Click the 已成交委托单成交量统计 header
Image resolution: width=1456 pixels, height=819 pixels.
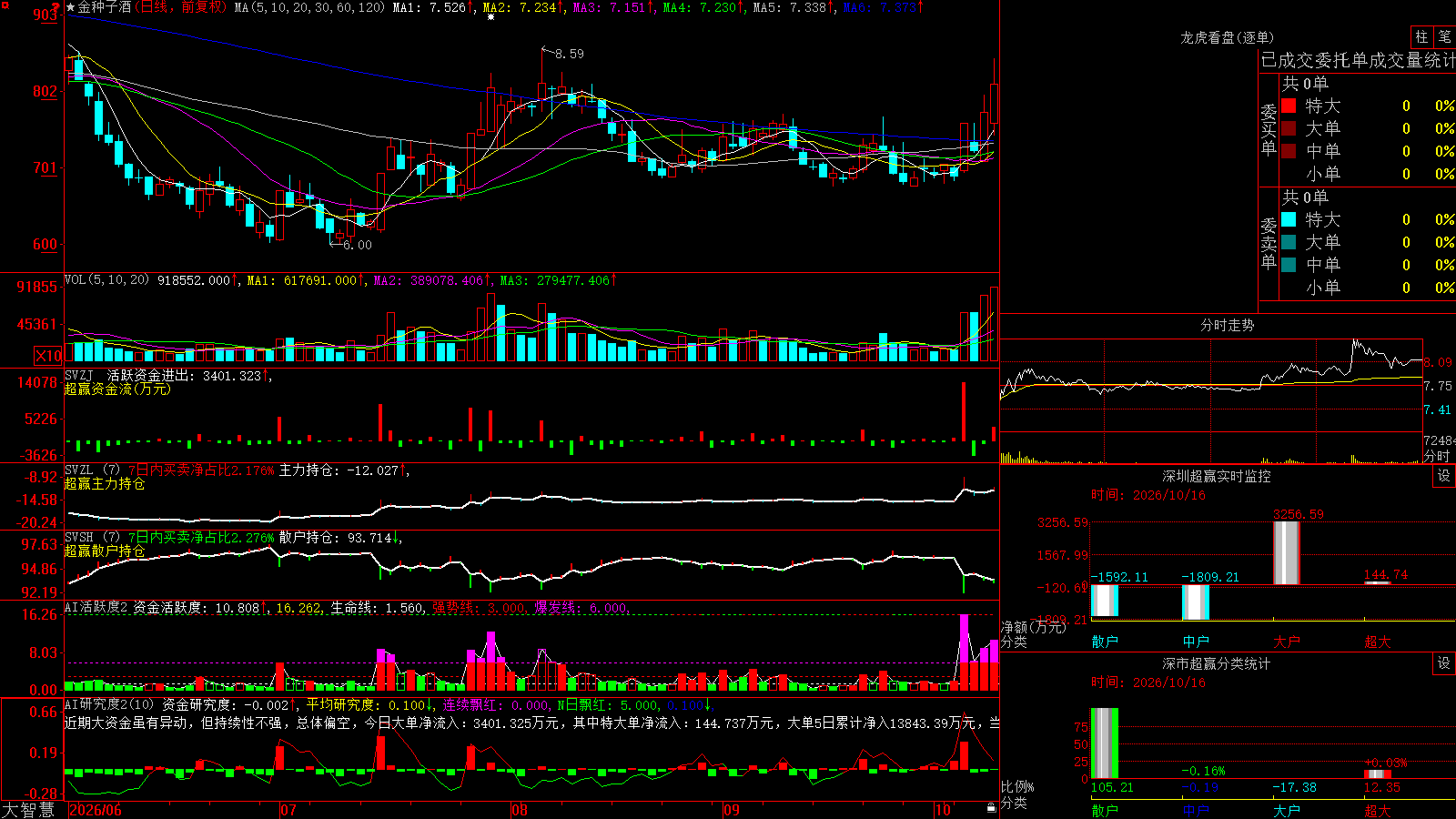[x=1358, y=60]
